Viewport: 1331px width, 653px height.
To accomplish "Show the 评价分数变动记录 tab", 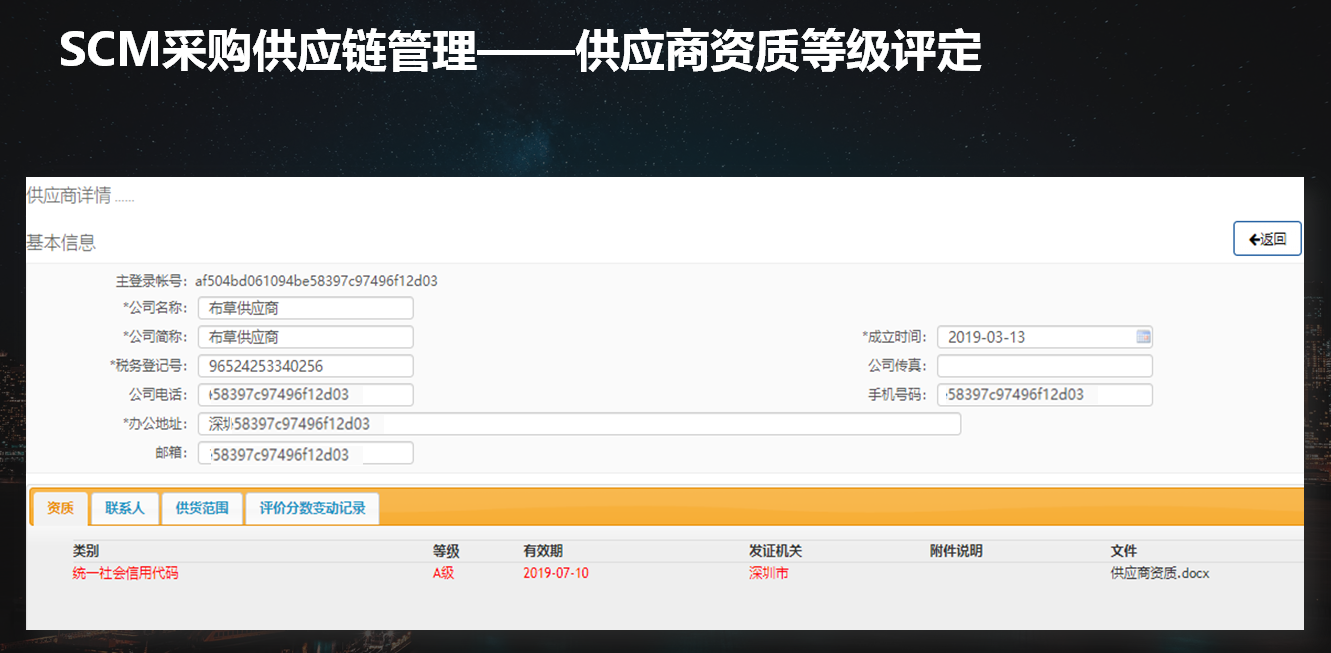I will (x=312, y=508).
